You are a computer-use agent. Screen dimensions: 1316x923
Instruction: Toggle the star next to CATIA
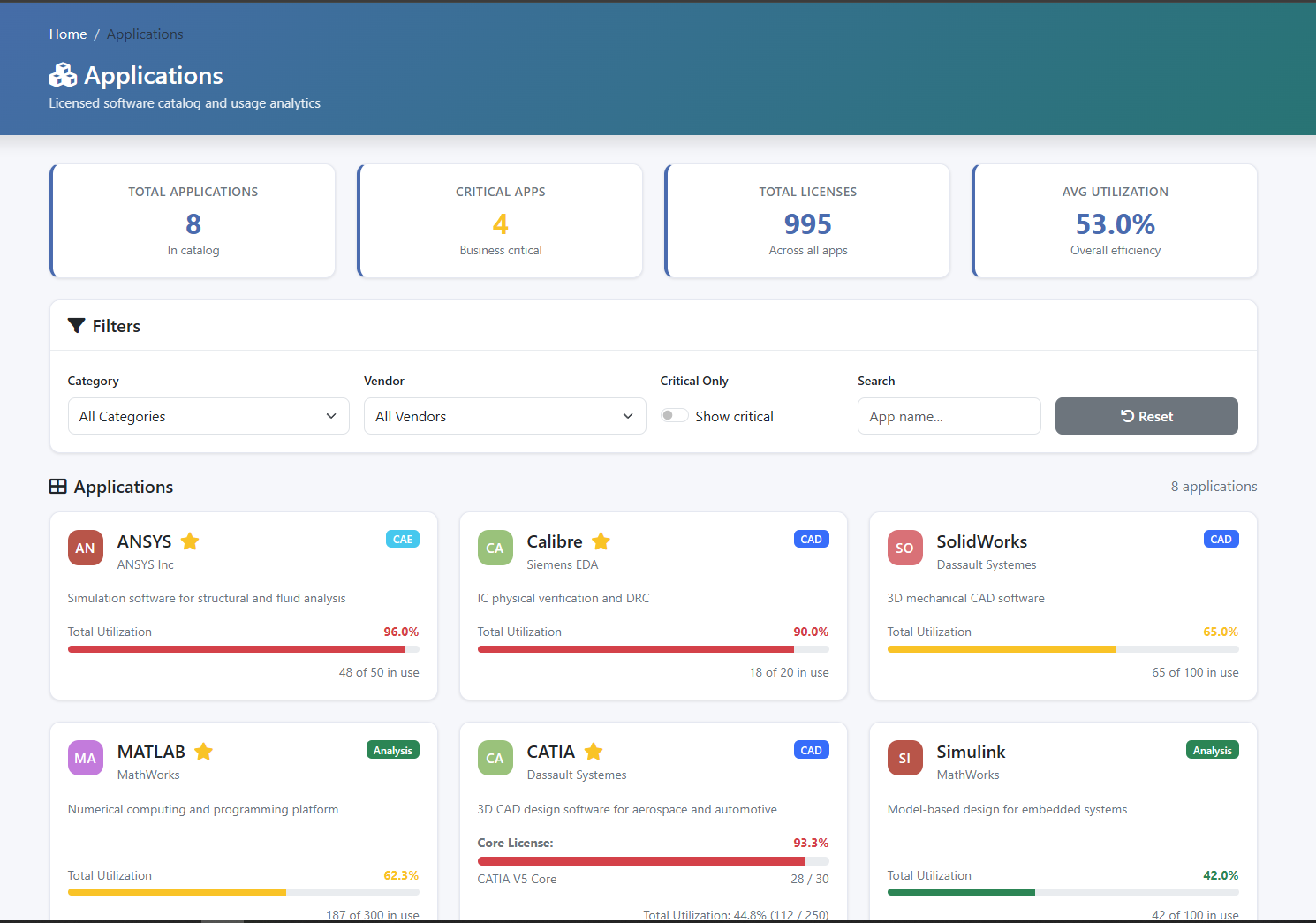pyautogui.click(x=594, y=751)
